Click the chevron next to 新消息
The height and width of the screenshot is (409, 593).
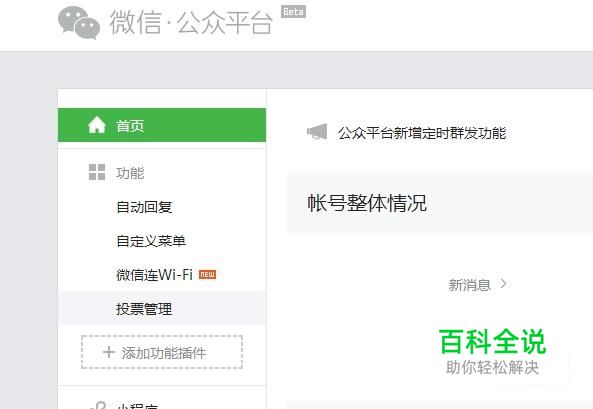coord(503,284)
